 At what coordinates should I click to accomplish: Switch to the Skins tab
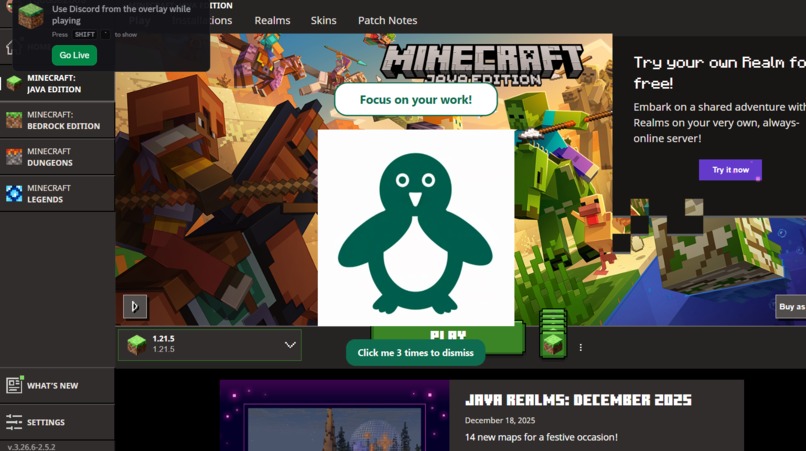pos(323,21)
